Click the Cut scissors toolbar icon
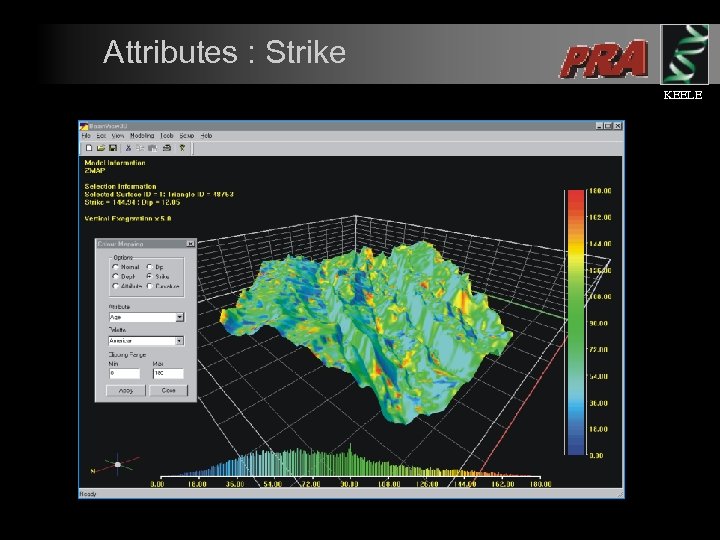 pos(129,148)
